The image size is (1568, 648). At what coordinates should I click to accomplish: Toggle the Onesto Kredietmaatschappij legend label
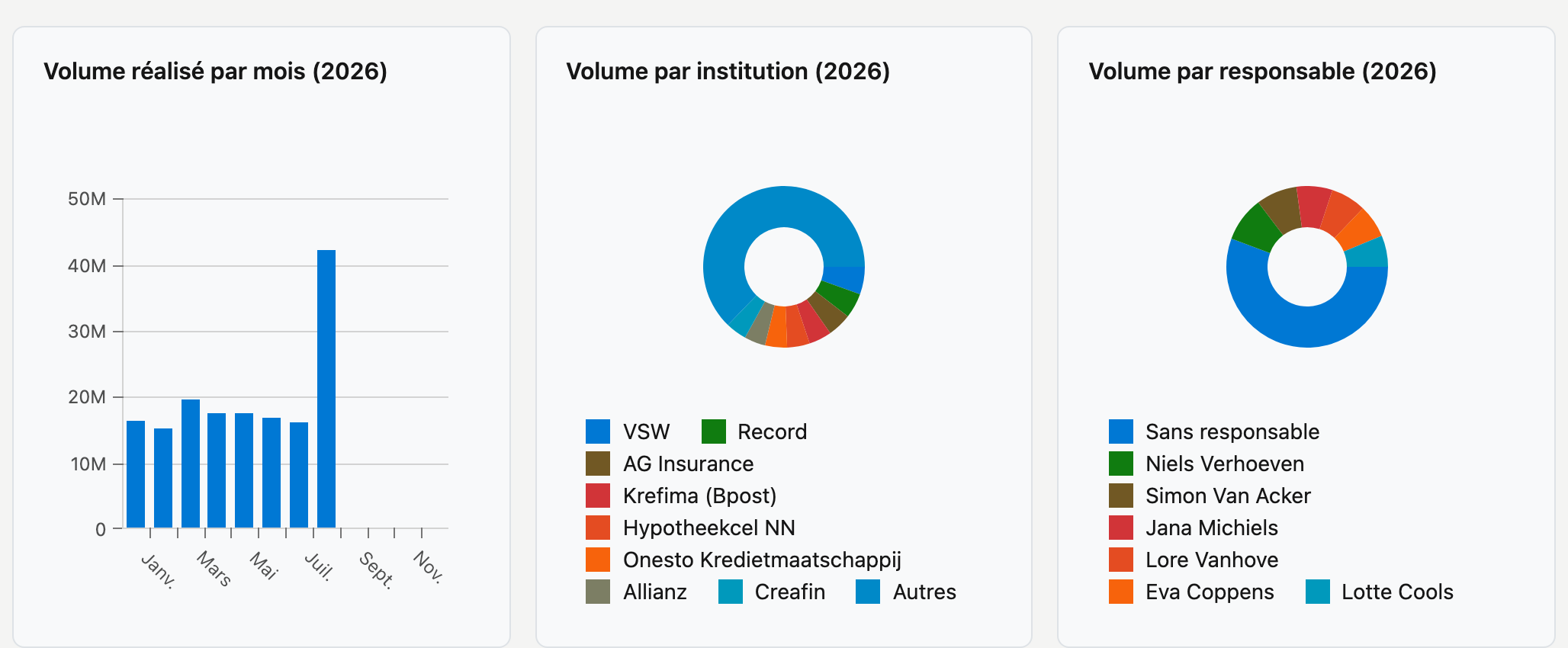[x=762, y=560]
